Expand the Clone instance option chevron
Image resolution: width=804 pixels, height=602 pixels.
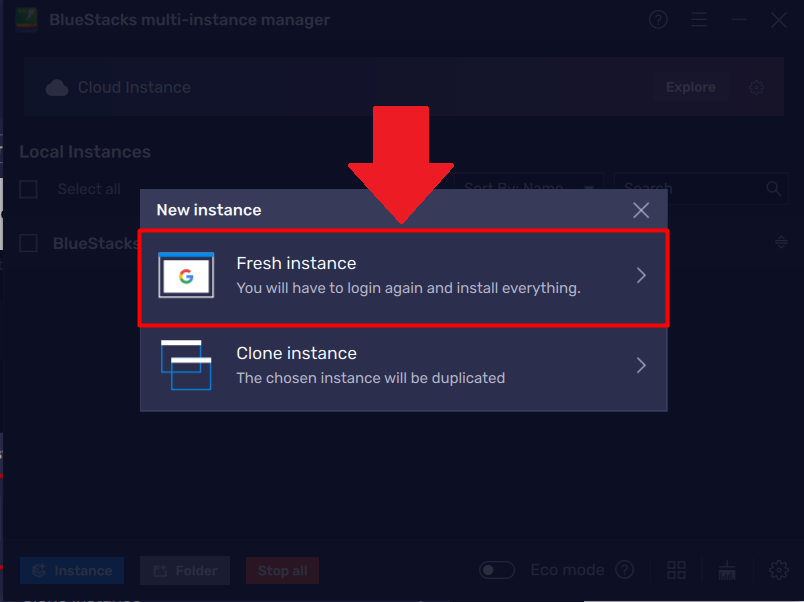point(641,365)
